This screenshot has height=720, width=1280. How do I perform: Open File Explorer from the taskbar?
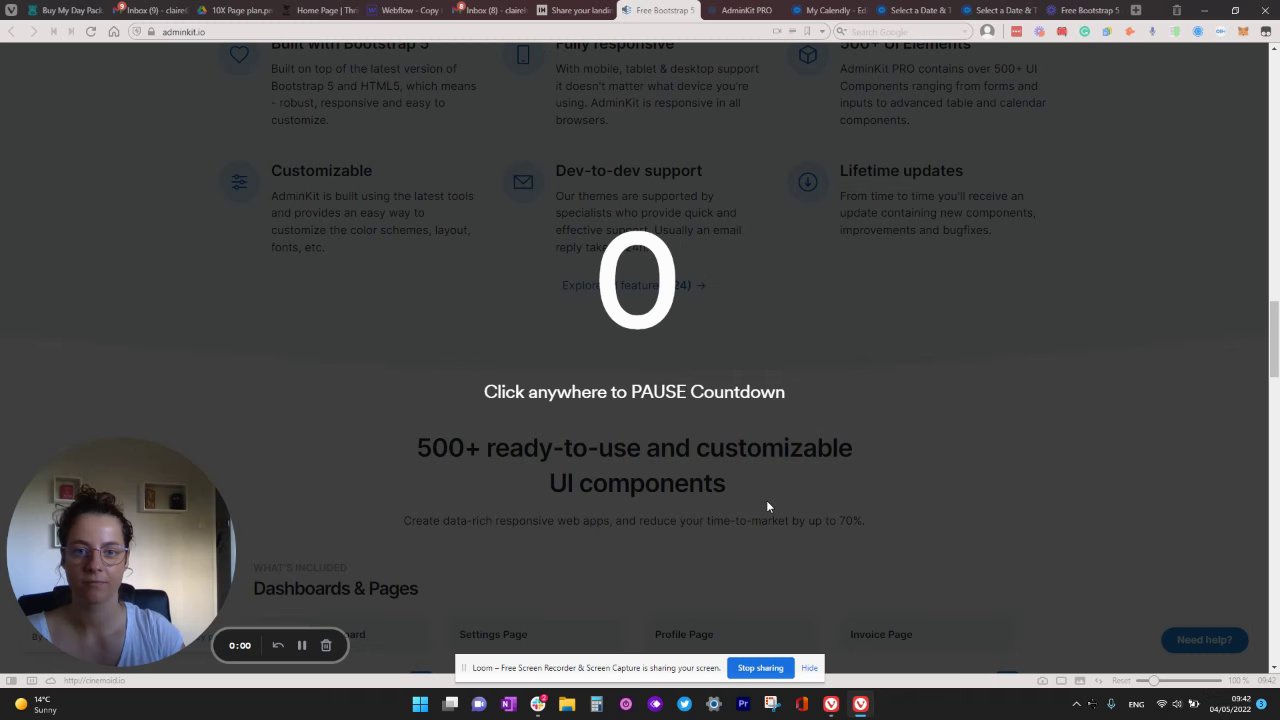567,704
